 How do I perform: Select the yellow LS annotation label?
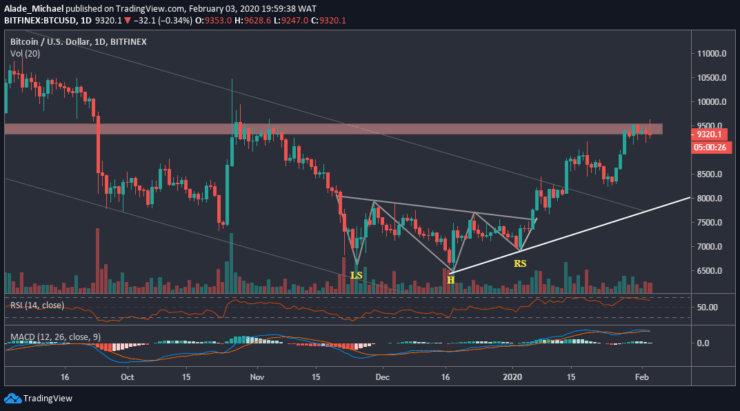click(356, 275)
